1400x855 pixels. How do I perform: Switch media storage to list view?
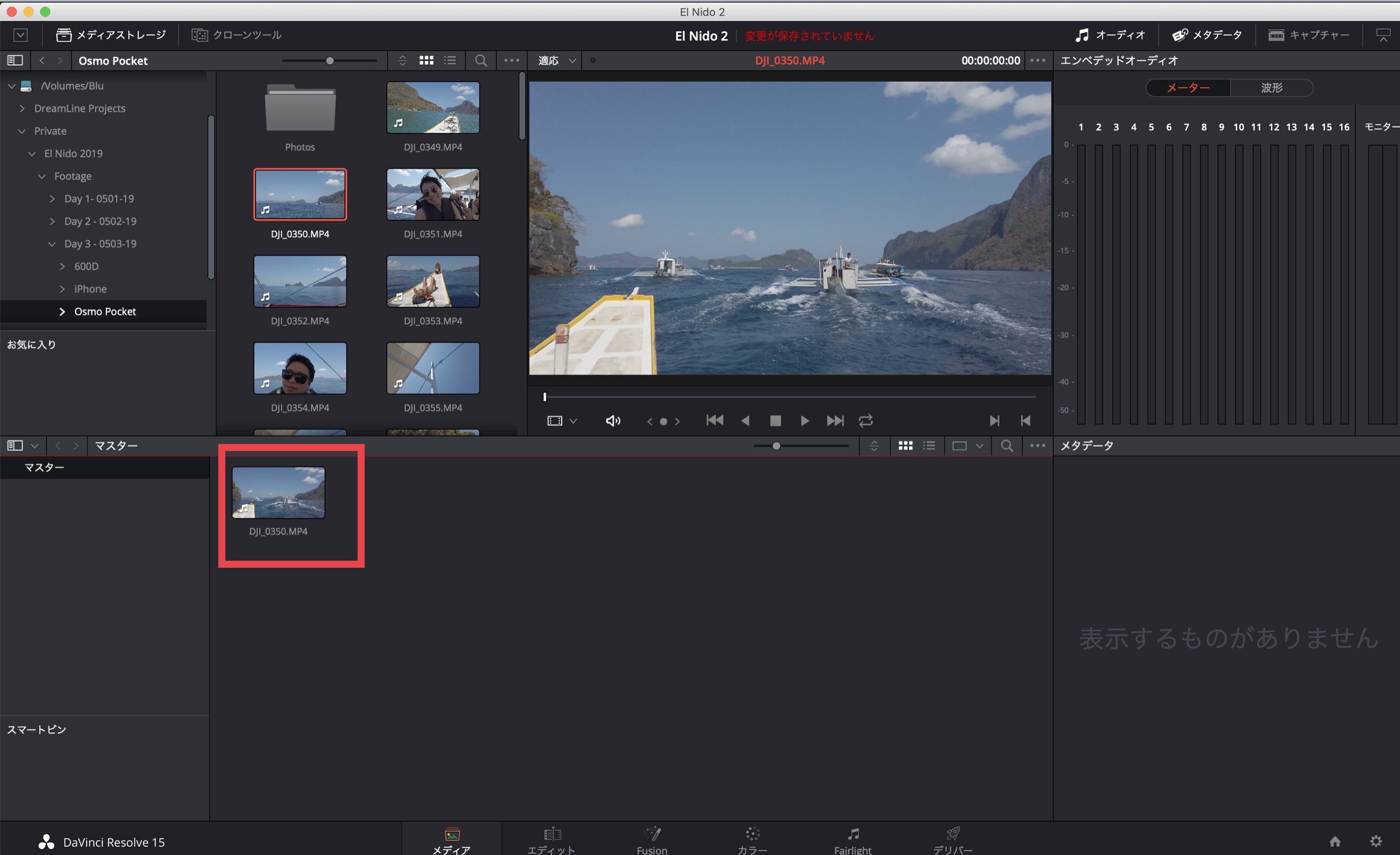tap(450, 60)
